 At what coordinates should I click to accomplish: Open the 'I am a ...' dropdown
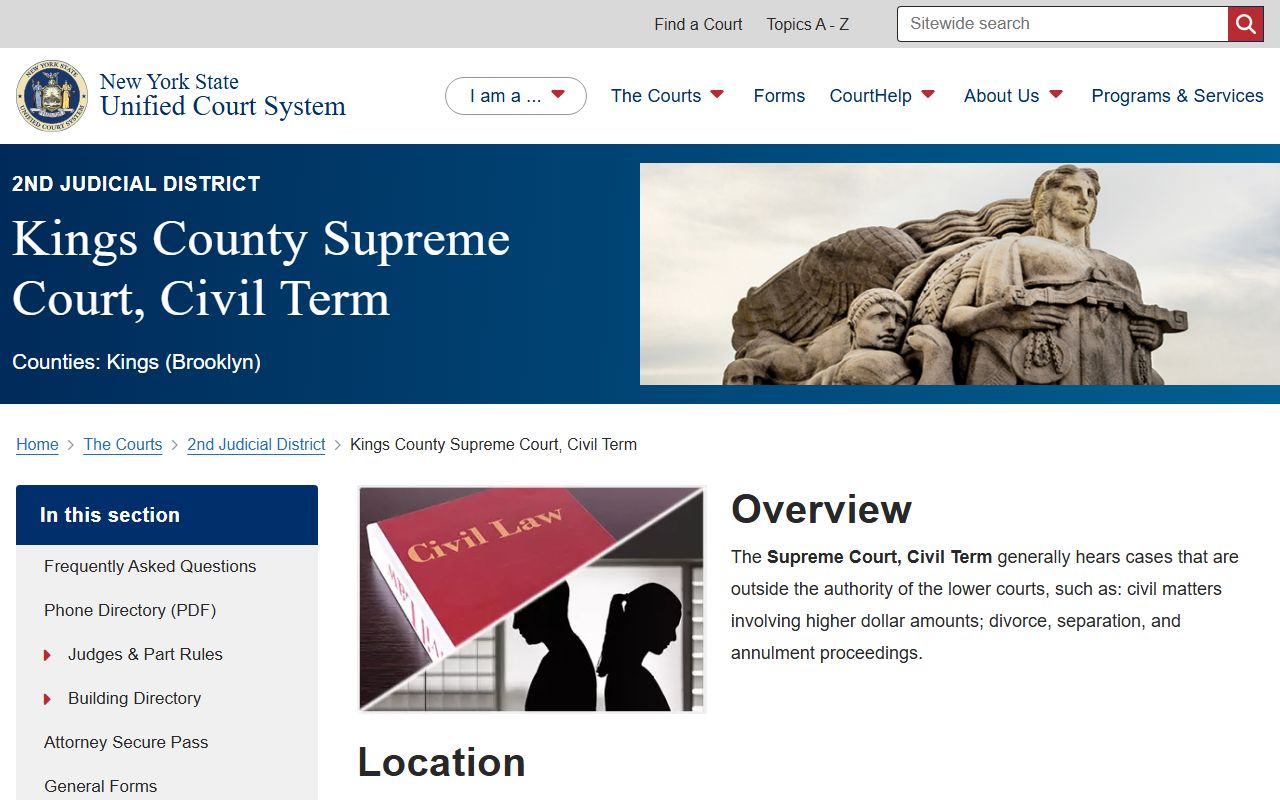[516, 96]
